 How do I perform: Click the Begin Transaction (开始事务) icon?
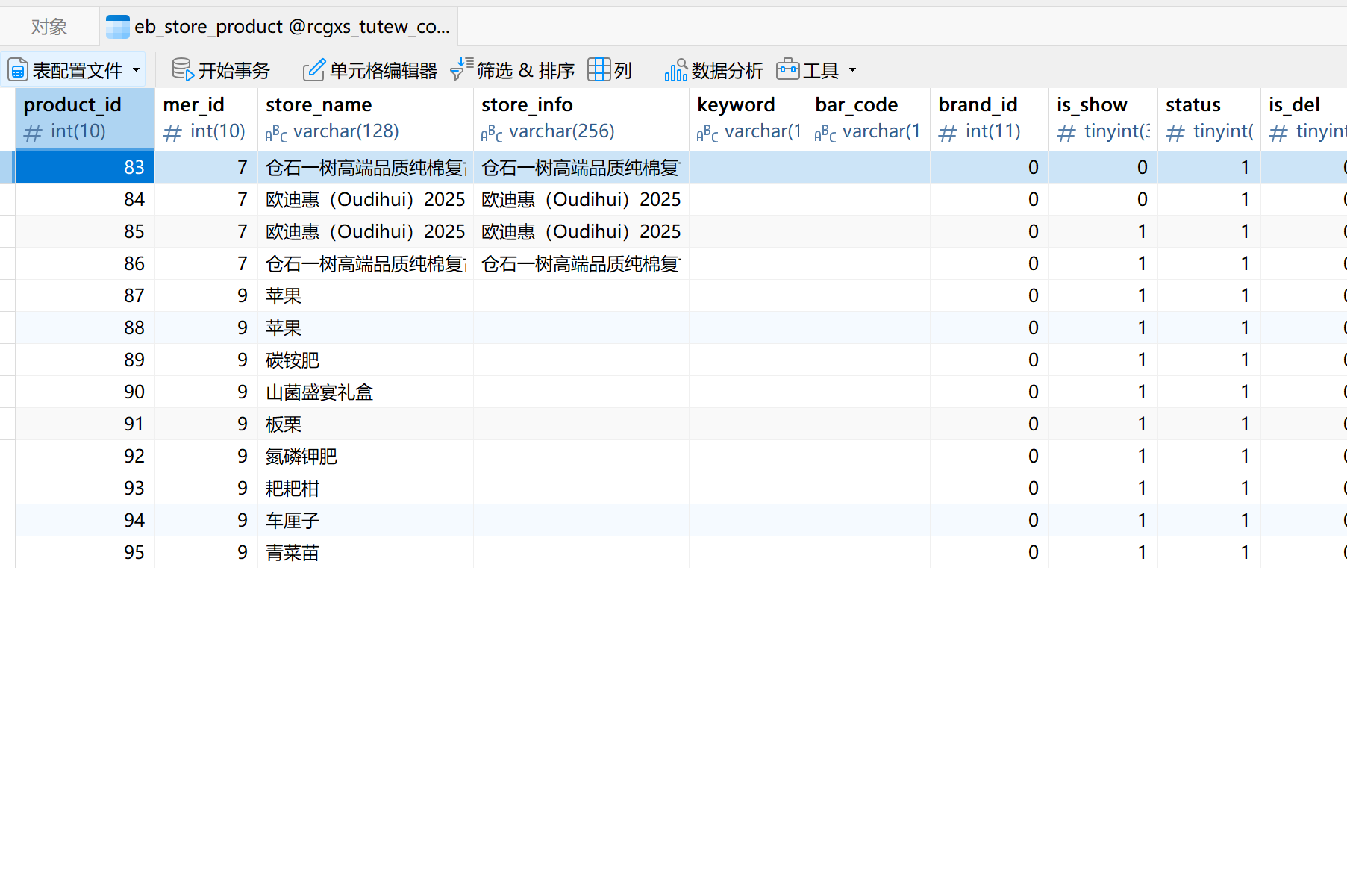[x=183, y=70]
